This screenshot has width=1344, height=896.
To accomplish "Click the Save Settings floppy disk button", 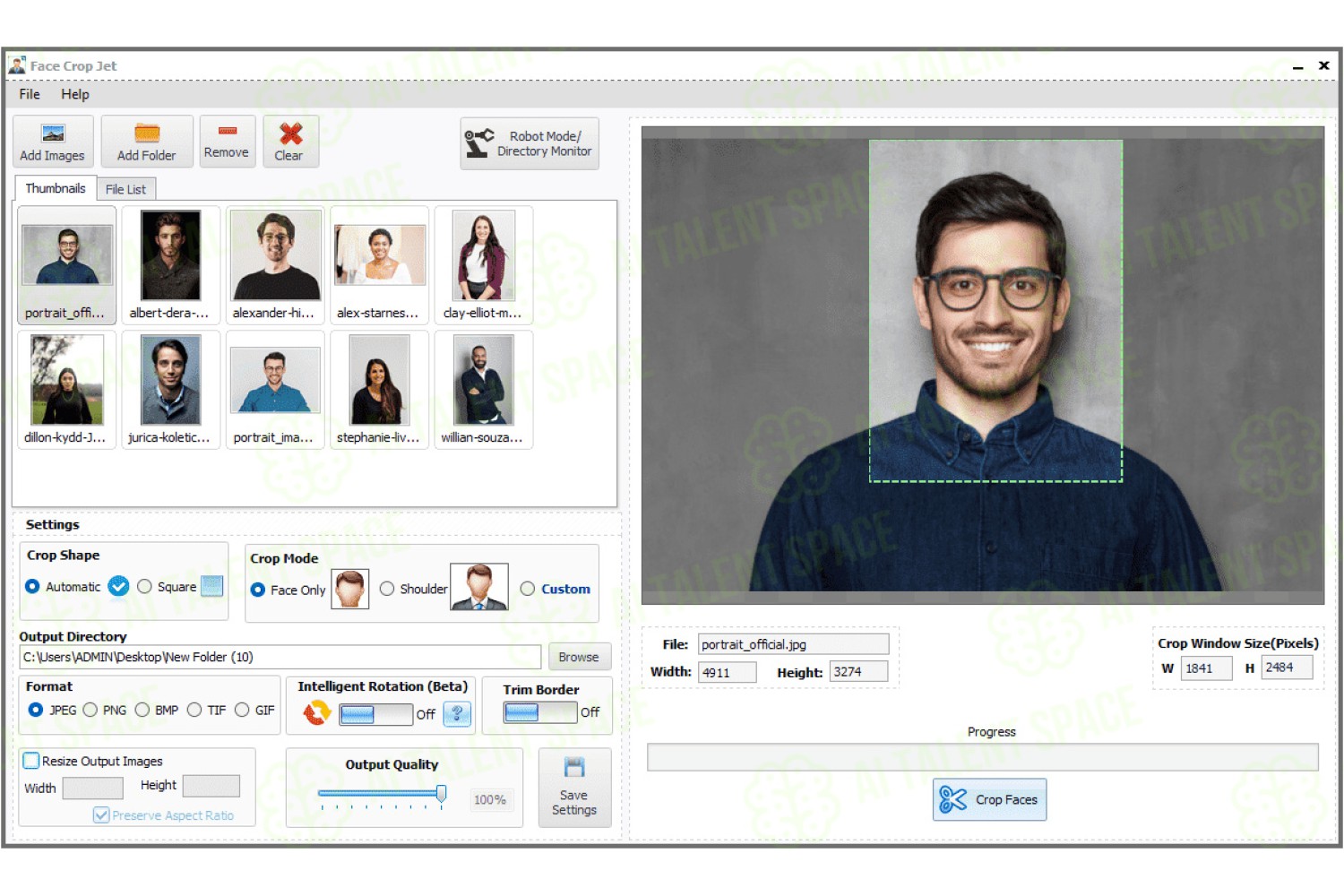I will (x=574, y=788).
